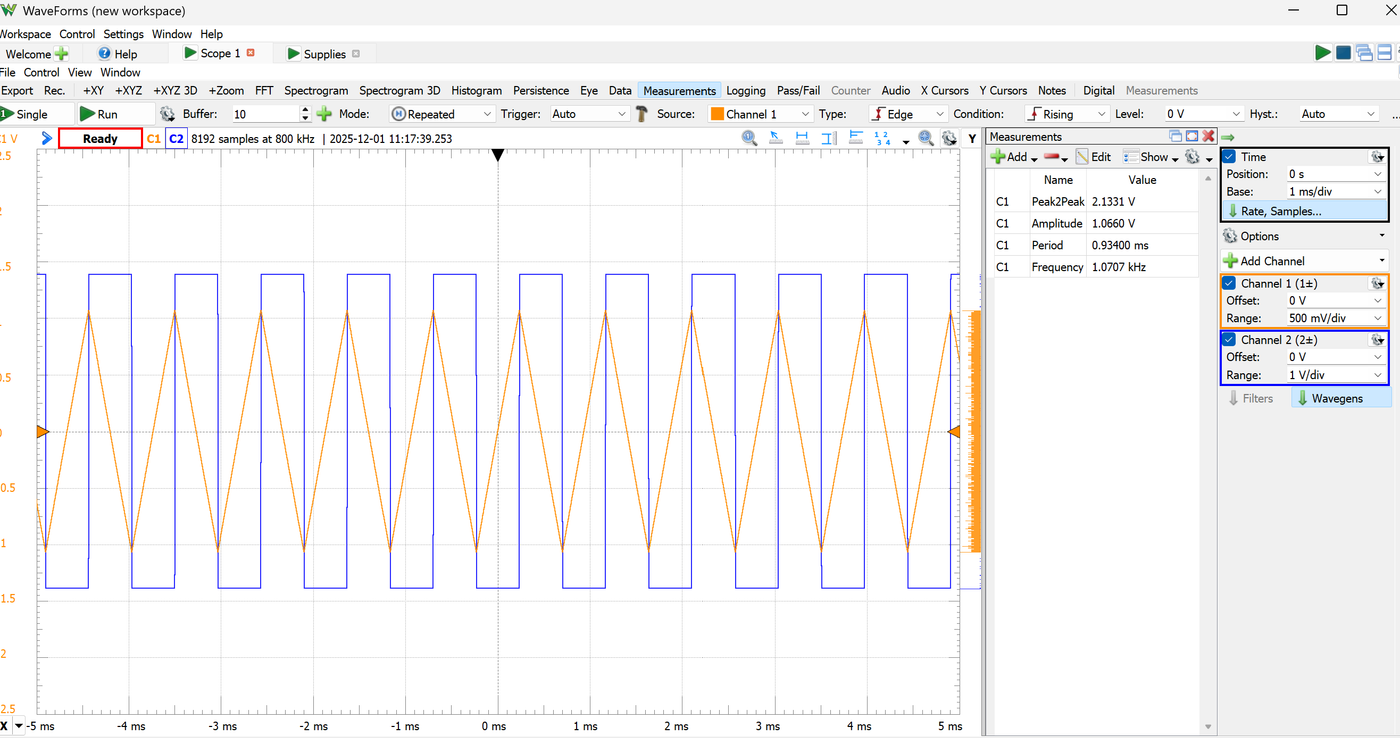This screenshot has height=738, width=1400.
Task: Open plot settings gear above plot
Action: (947, 139)
